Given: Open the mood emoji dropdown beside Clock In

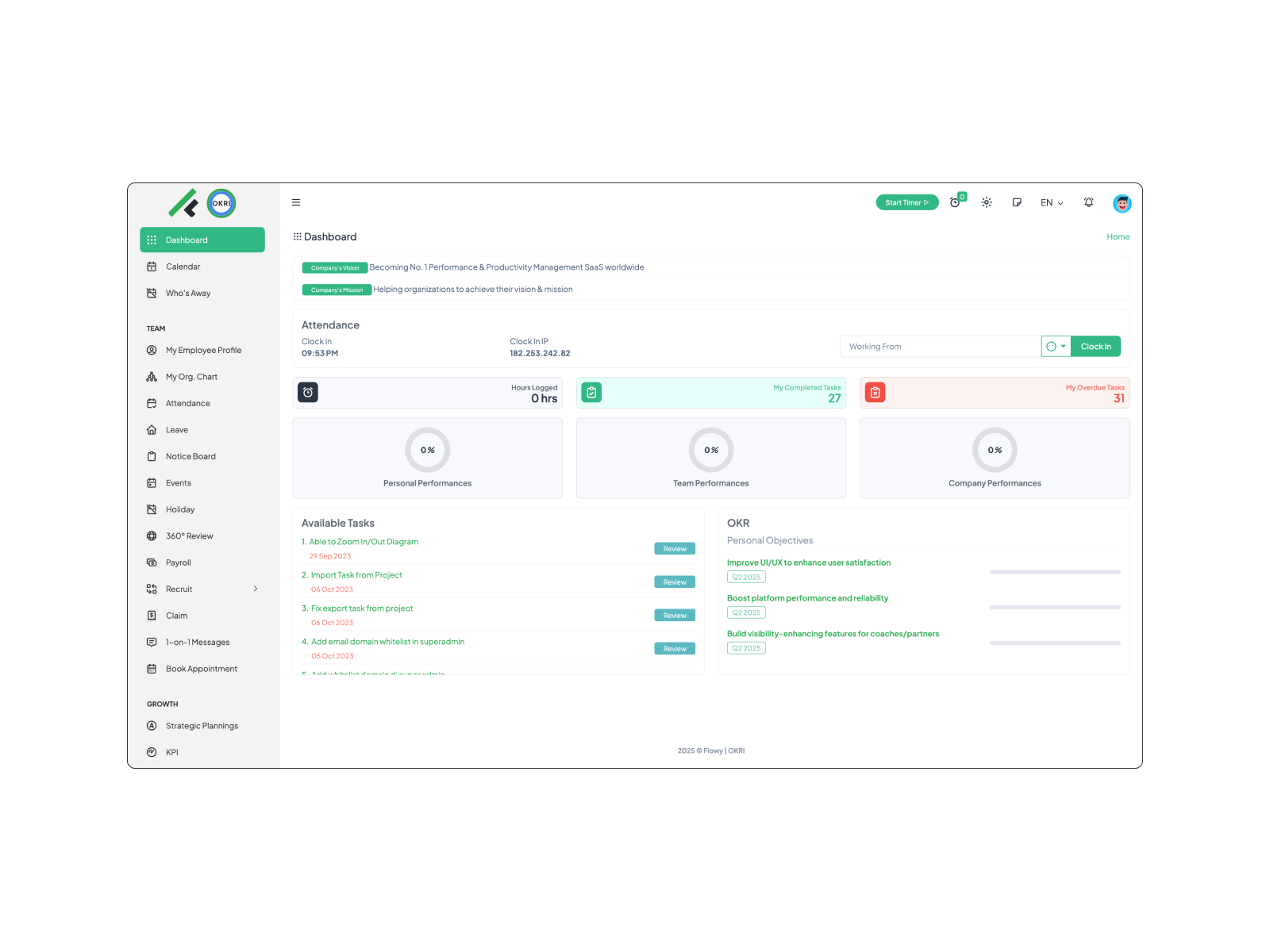Looking at the screenshot, I should tap(1056, 347).
